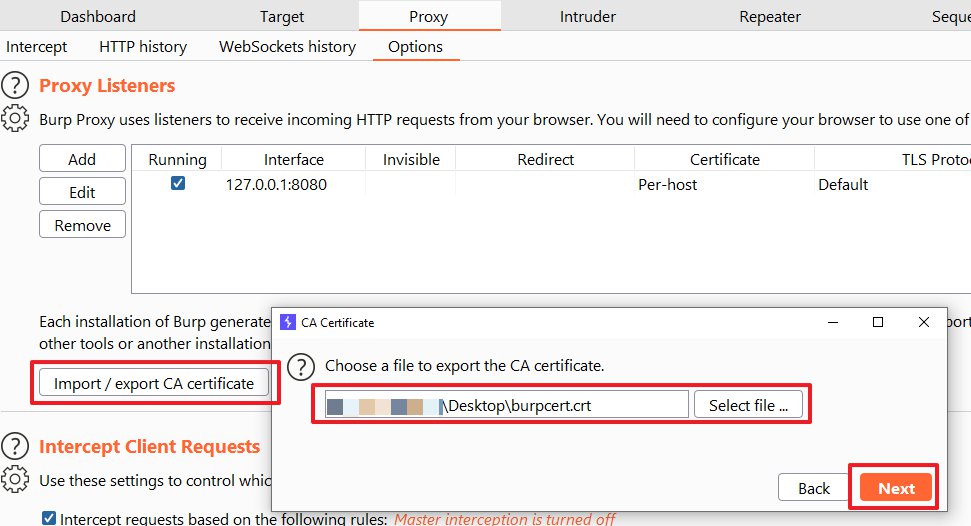Toggle Intercept requests based on rules checkbox
The image size is (971, 526).
click(49, 518)
